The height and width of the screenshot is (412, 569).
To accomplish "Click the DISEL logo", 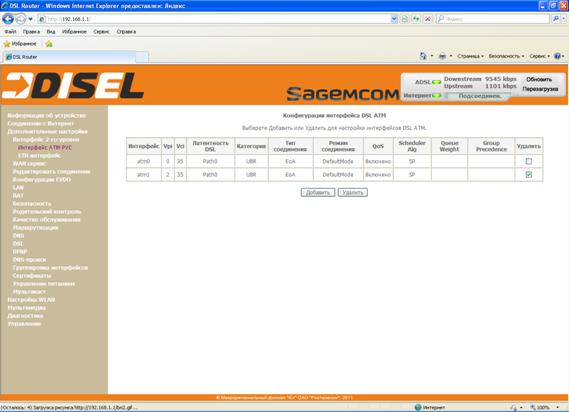I will pyautogui.click(x=73, y=86).
